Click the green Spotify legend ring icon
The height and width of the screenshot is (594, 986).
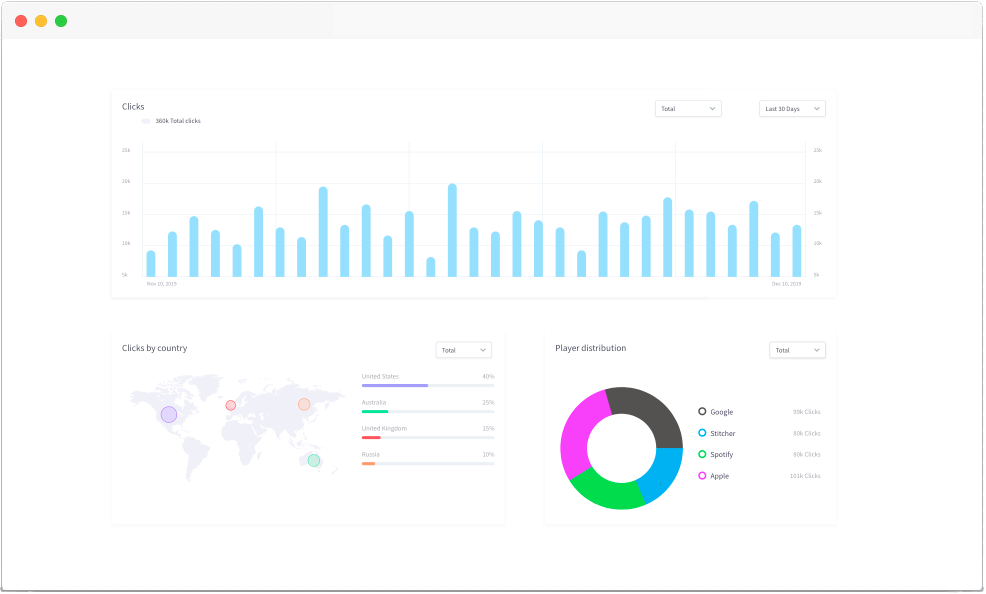pyautogui.click(x=702, y=454)
